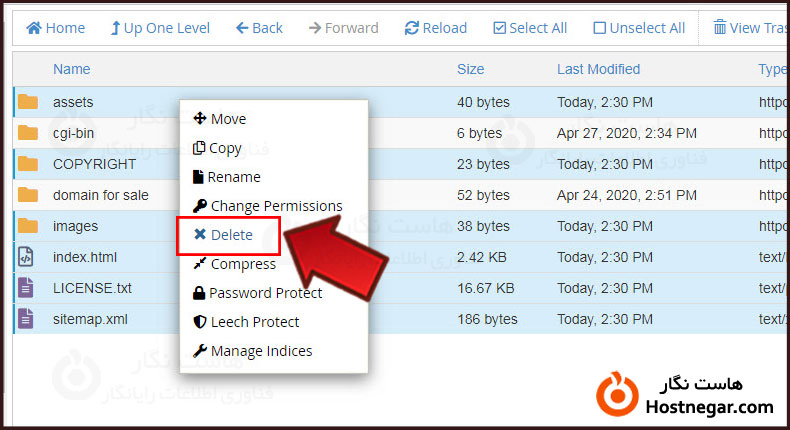
Task: Click the Back arrow button
Action: (x=259, y=28)
